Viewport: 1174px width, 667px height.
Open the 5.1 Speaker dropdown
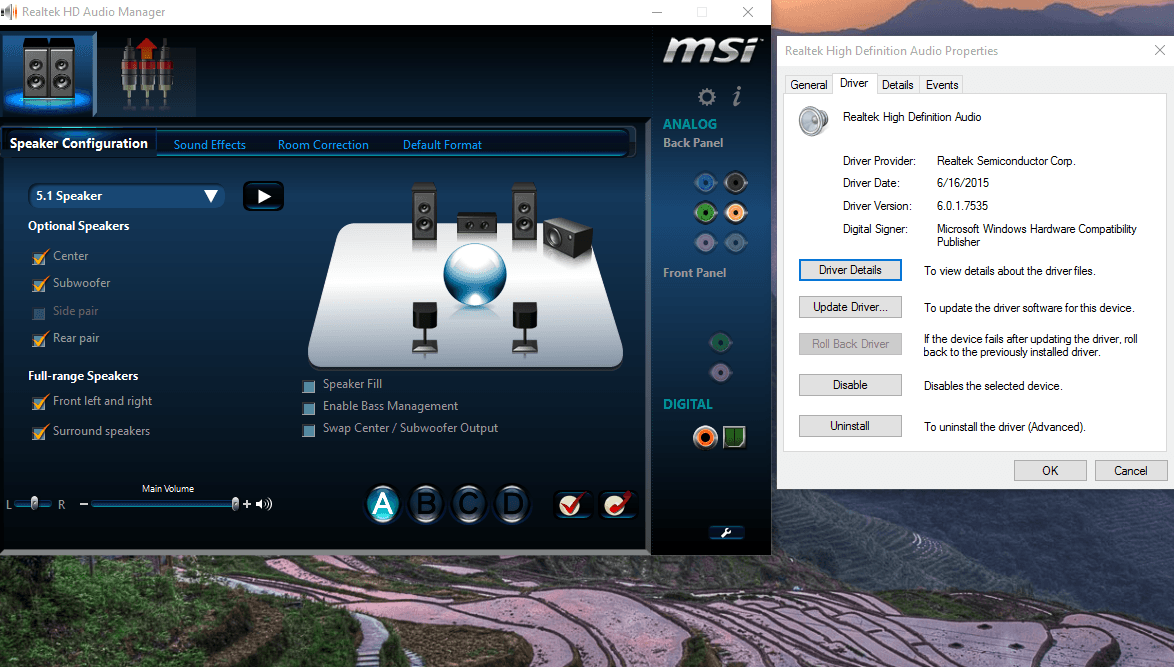pos(211,196)
